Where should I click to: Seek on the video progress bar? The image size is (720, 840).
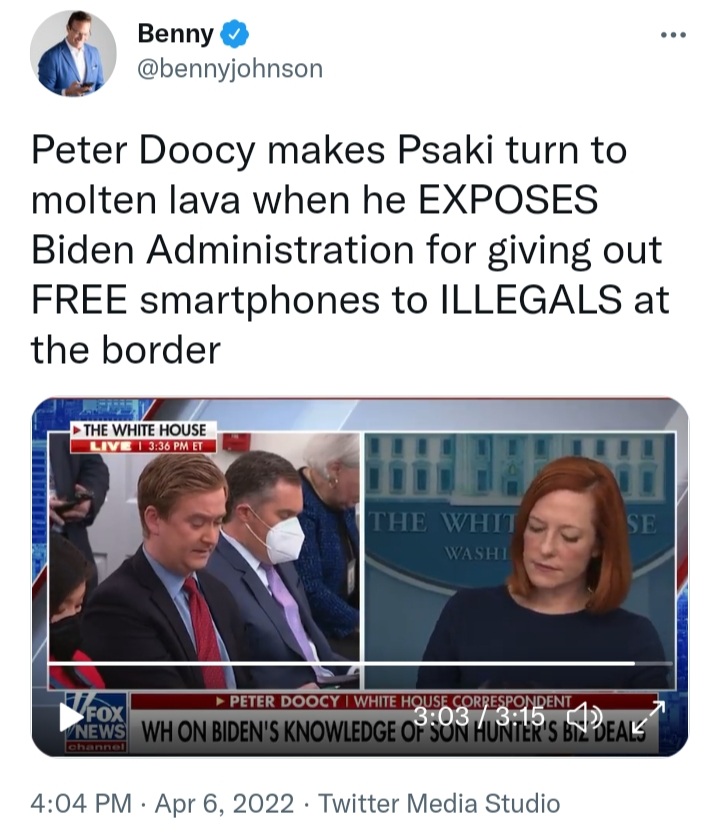coord(360,664)
